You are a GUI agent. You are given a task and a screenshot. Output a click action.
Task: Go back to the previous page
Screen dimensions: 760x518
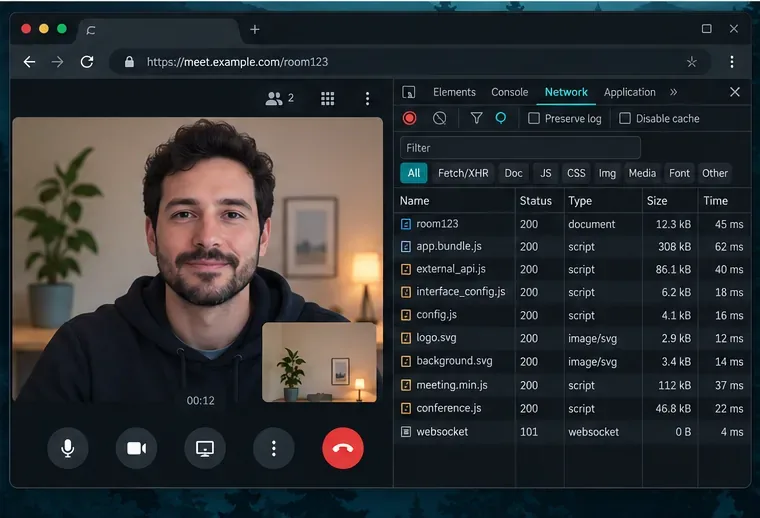30,62
